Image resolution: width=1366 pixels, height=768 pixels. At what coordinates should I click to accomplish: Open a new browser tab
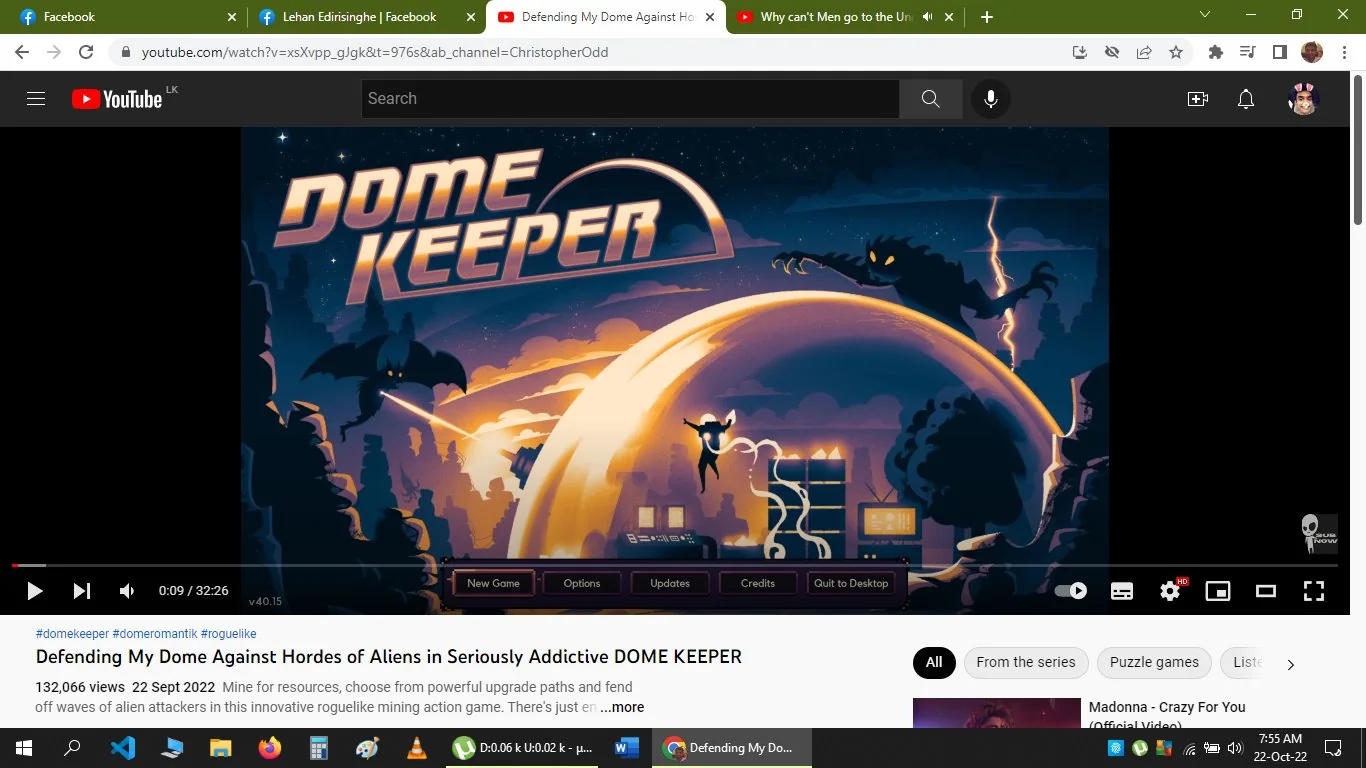coord(987,17)
